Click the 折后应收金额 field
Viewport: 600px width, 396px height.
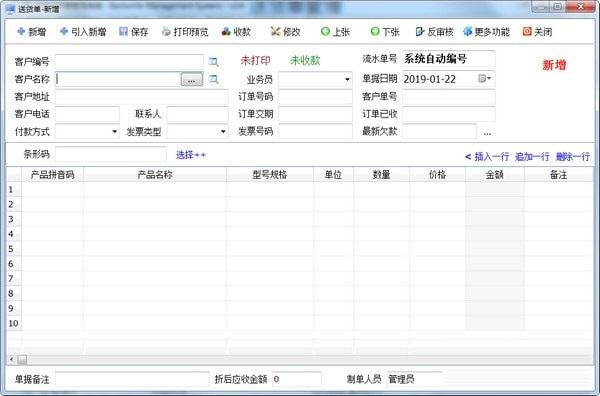(x=297, y=379)
